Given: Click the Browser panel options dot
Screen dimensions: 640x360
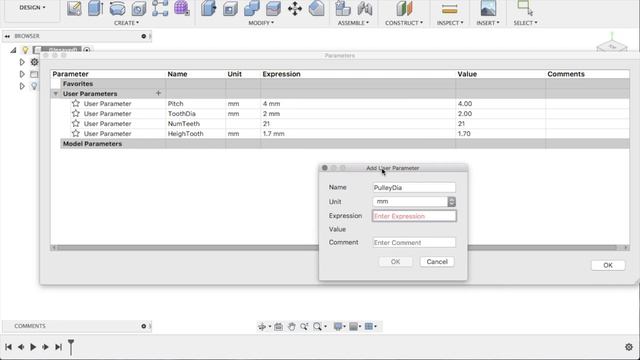Looking at the screenshot, I should (x=144, y=36).
